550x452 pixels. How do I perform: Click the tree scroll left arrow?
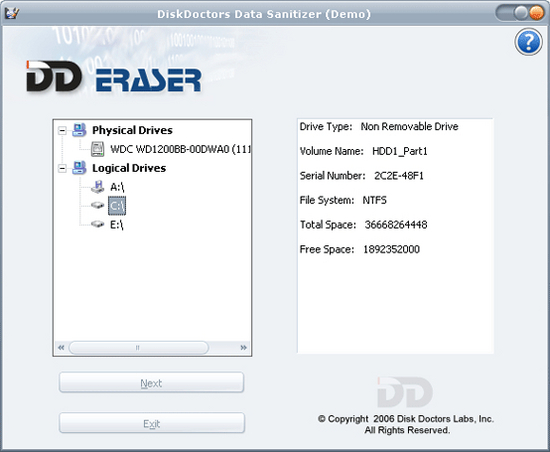(61, 348)
